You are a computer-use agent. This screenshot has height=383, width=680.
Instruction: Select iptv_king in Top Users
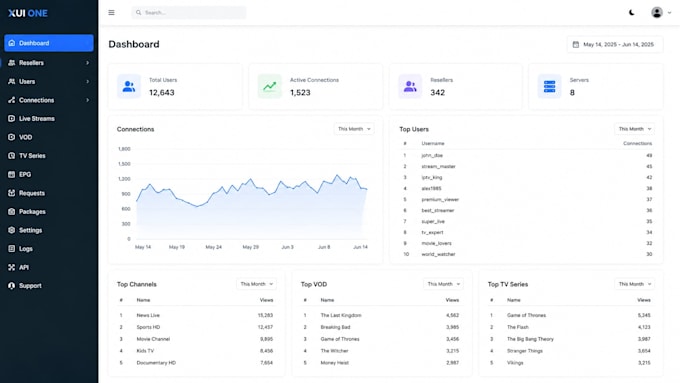(x=432, y=177)
